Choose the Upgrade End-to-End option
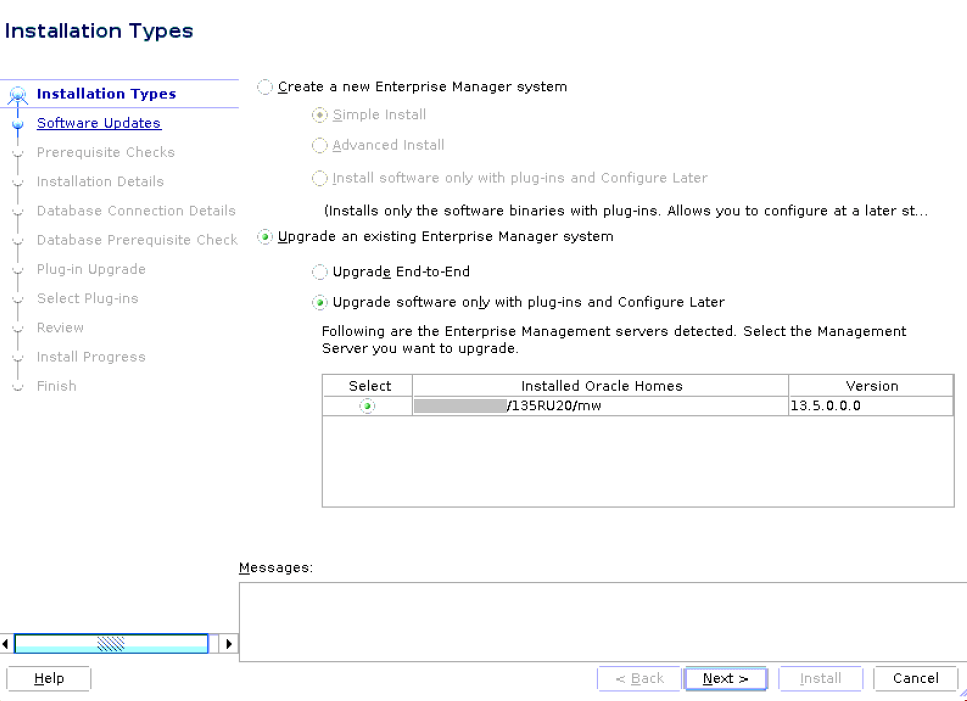Viewport: 967px width, 701px height. [319, 272]
